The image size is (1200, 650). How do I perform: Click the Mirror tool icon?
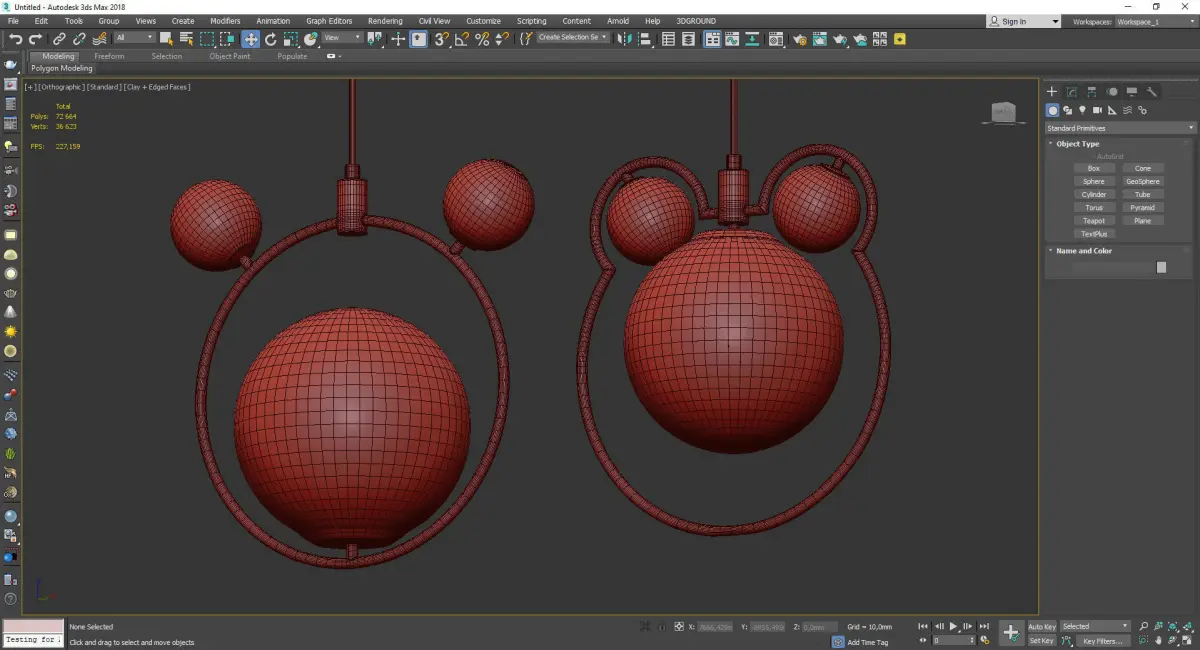pos(624,39)
